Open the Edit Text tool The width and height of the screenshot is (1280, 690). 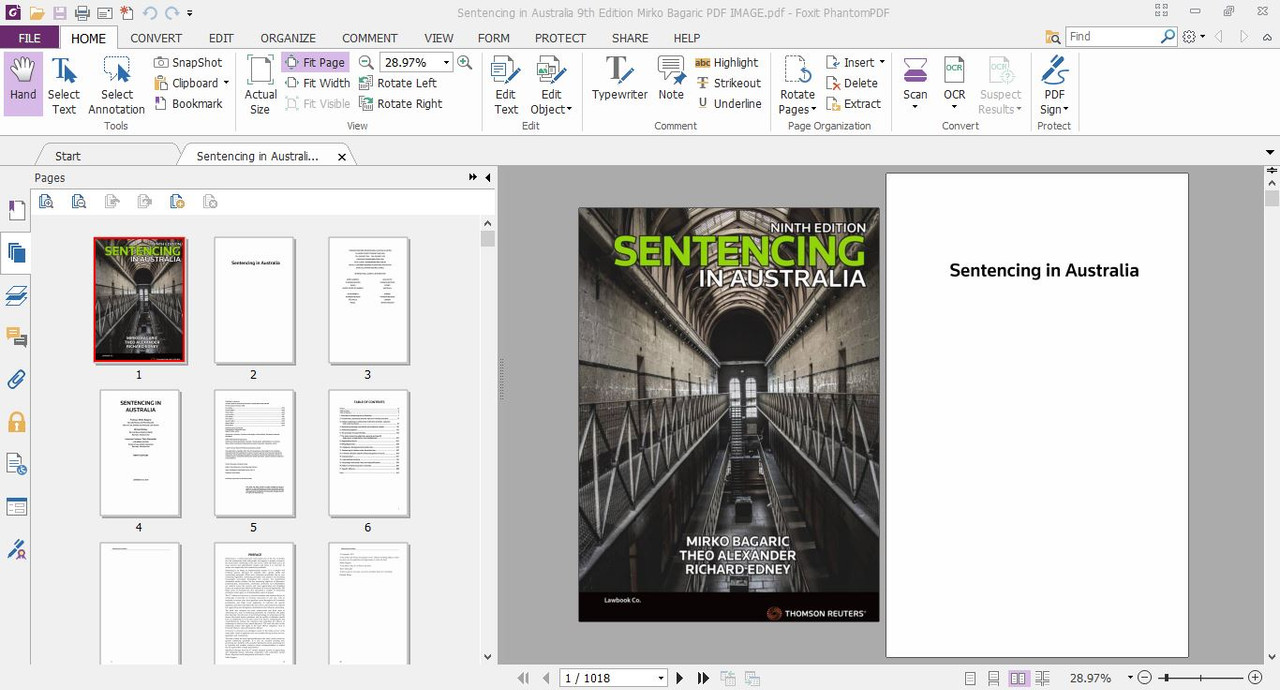pyautogui.click(x=506, y=84)
